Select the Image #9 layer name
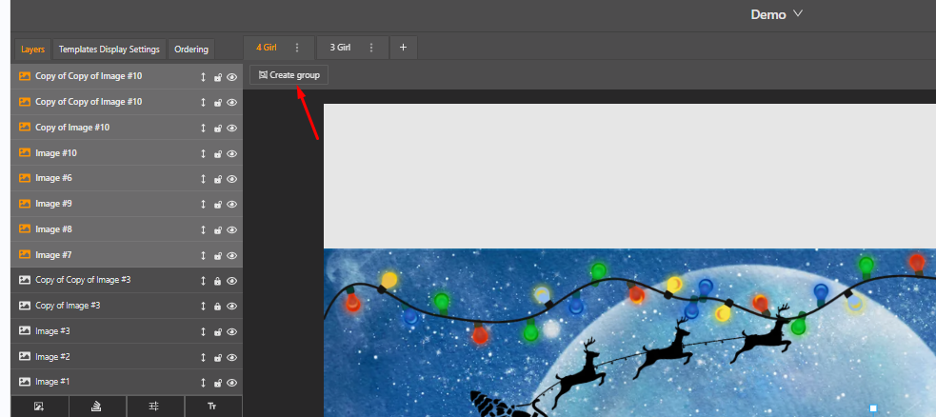The width and height of the screenshot is (936, 418). 54,204
